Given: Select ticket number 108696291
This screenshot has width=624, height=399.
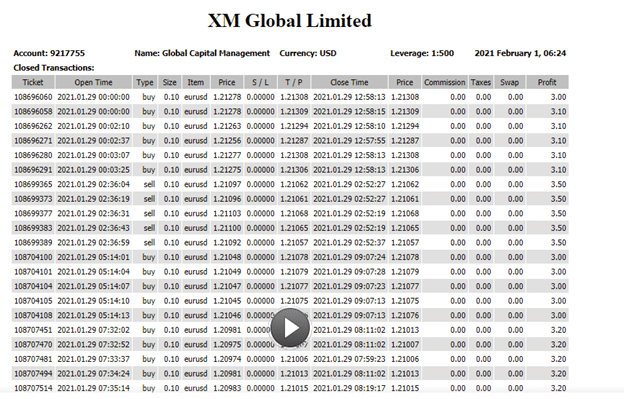Looking at the screenshot, I should pos(33,170).
